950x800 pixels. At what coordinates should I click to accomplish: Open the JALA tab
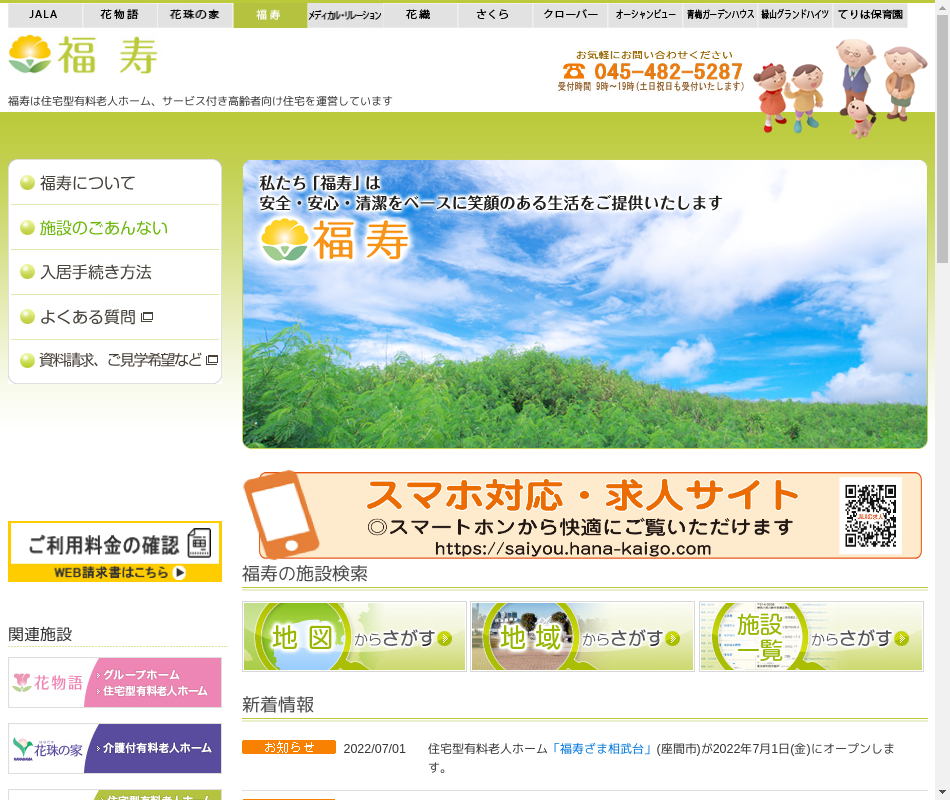click(x=44, y=15)
